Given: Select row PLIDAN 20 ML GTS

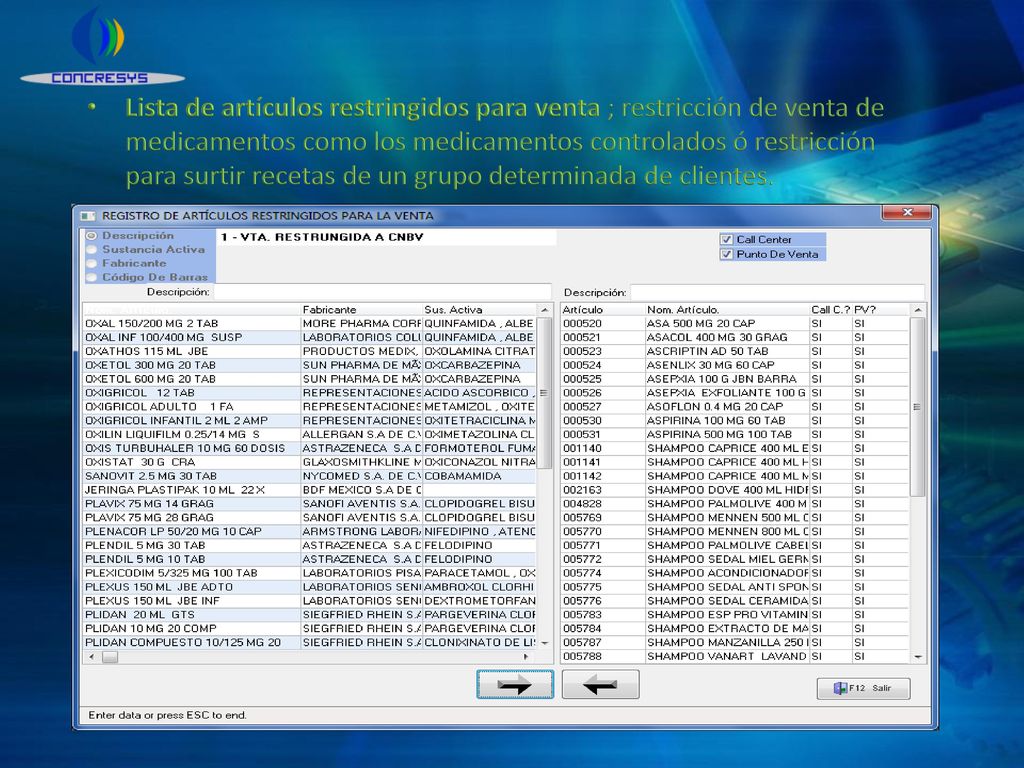Looking at the screenshot, I should tap(310, 615).
